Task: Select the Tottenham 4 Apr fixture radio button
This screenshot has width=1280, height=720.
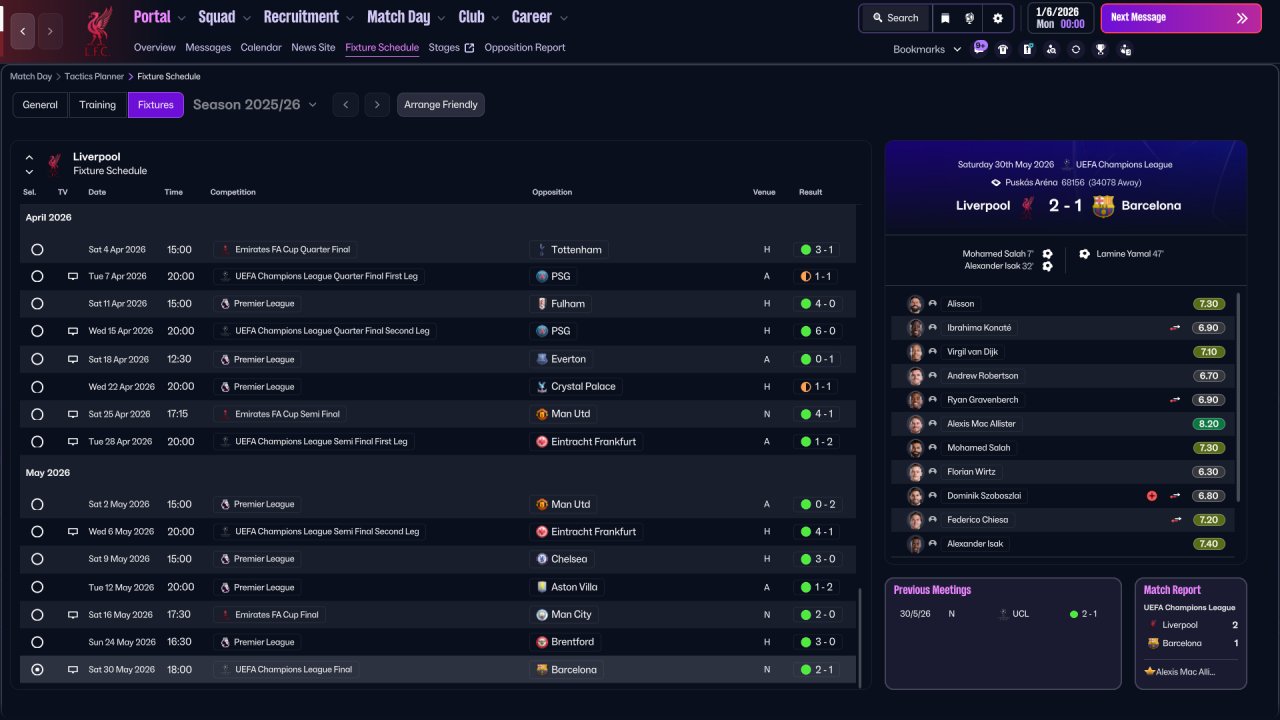Action: tap(37, 249)
